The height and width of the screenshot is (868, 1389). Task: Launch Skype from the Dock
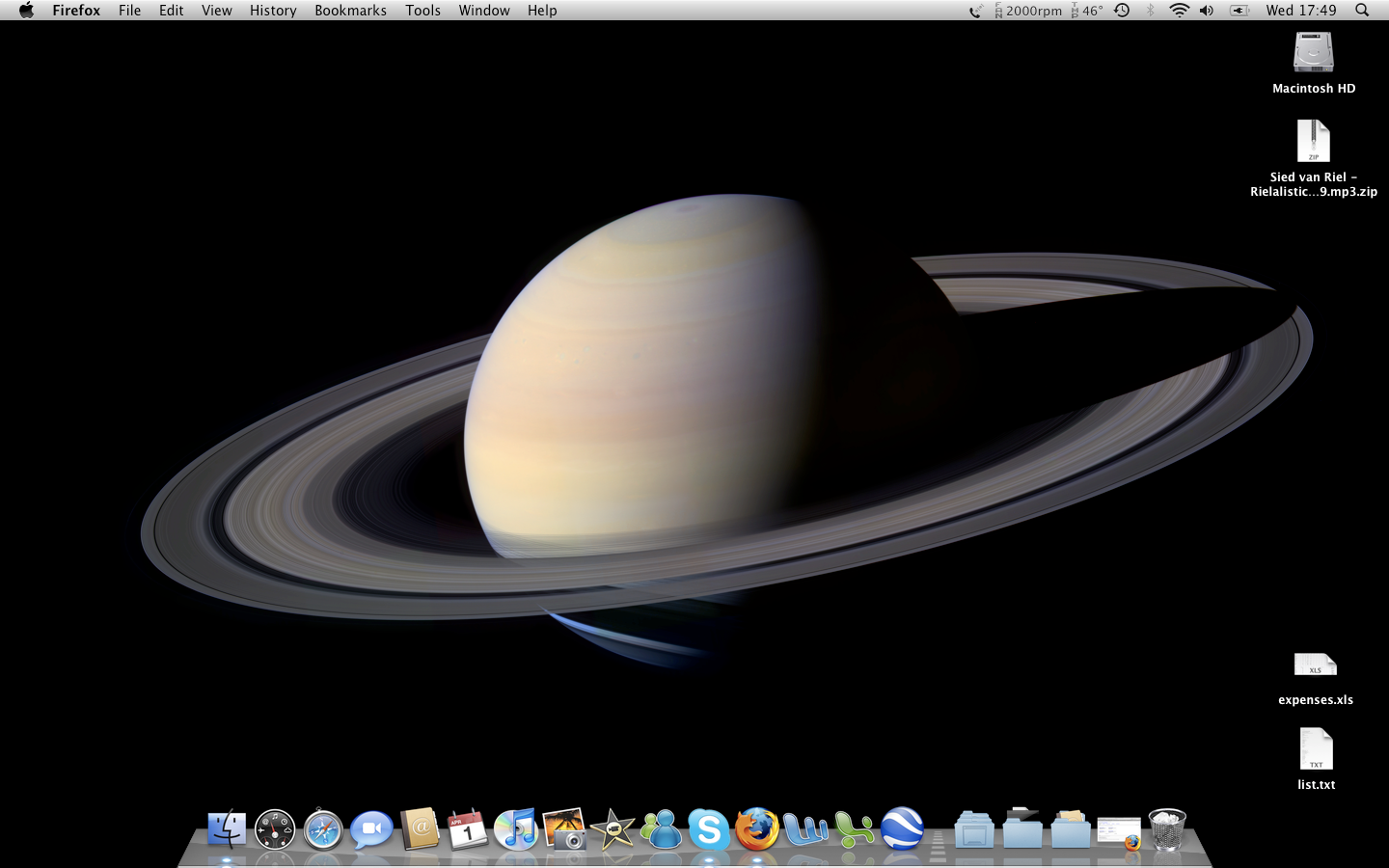point(709,829)
